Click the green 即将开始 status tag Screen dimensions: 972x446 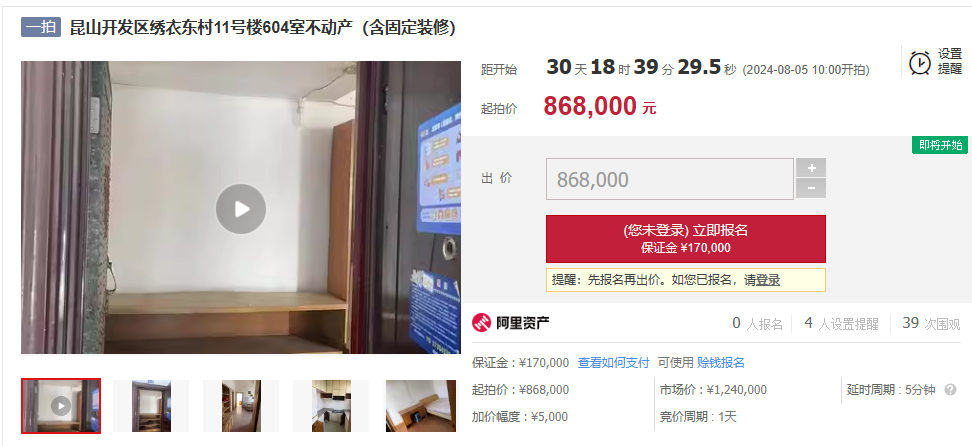pyautogui.click(x=940, y=145)
